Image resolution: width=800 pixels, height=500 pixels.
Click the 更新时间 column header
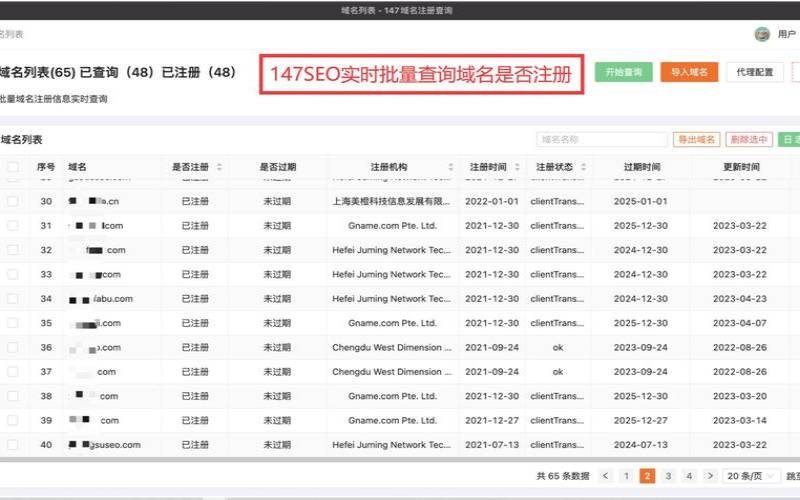pyautogui.click(x=741, y=167)
